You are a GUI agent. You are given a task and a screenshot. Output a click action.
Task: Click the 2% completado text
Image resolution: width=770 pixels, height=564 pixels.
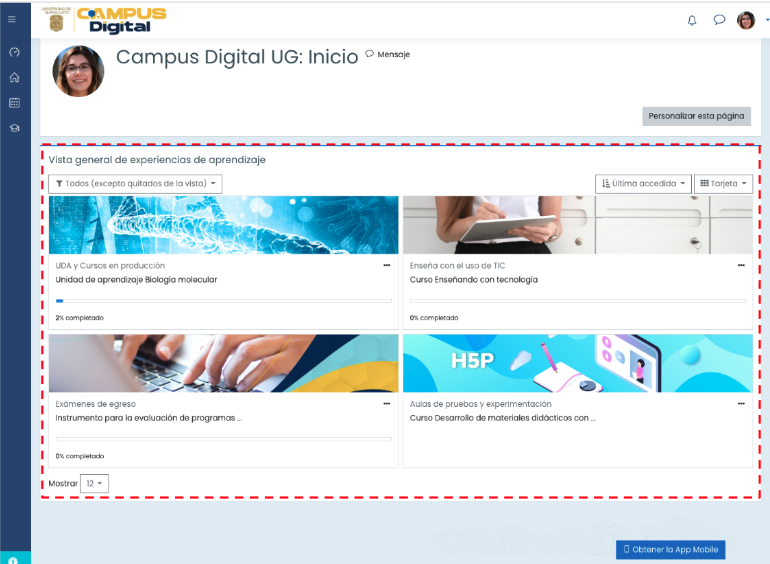click(x=80, y=318)
